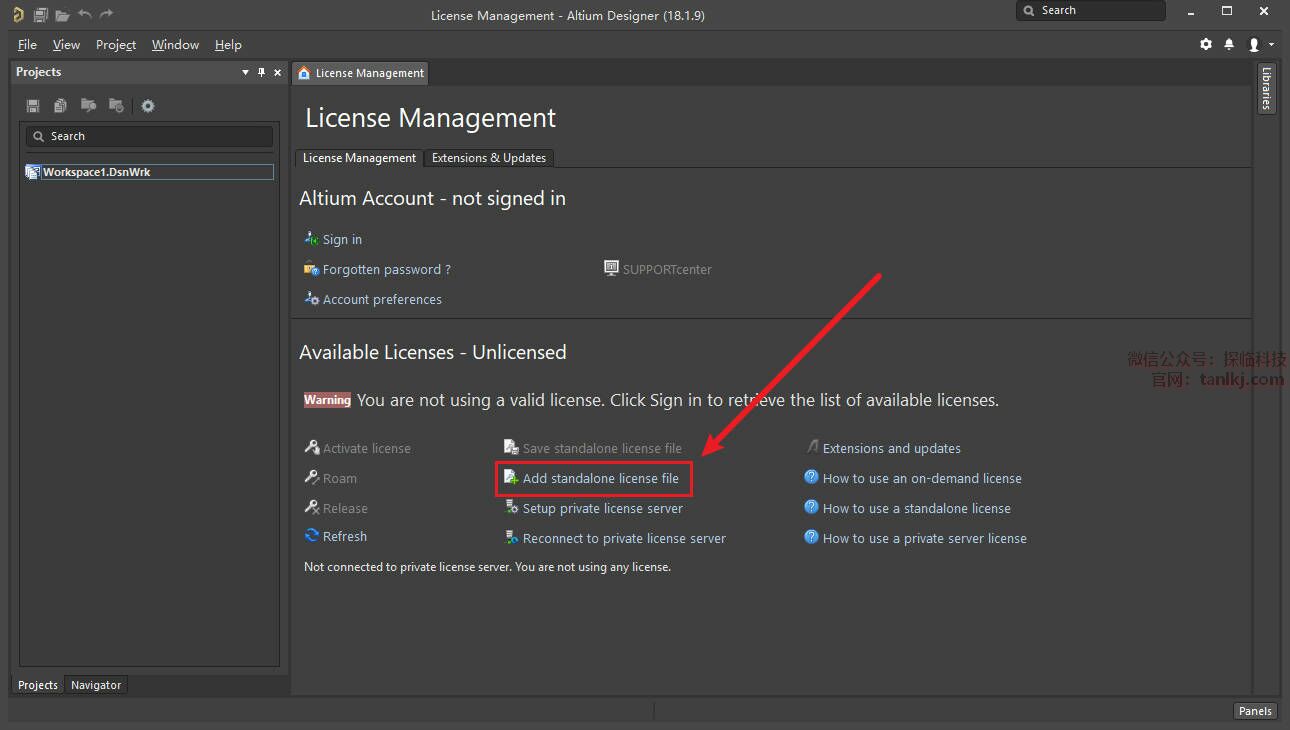Click the Redo arrow in the title bar

click(106, 14)
